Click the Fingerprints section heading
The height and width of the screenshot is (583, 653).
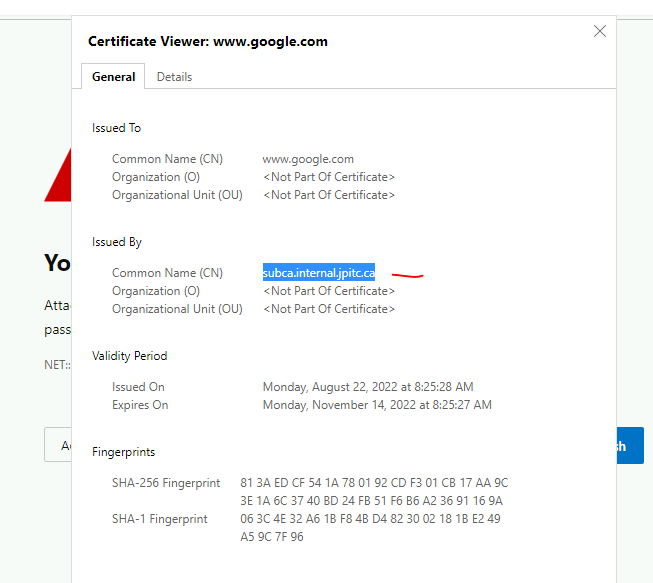pos(124,452)
